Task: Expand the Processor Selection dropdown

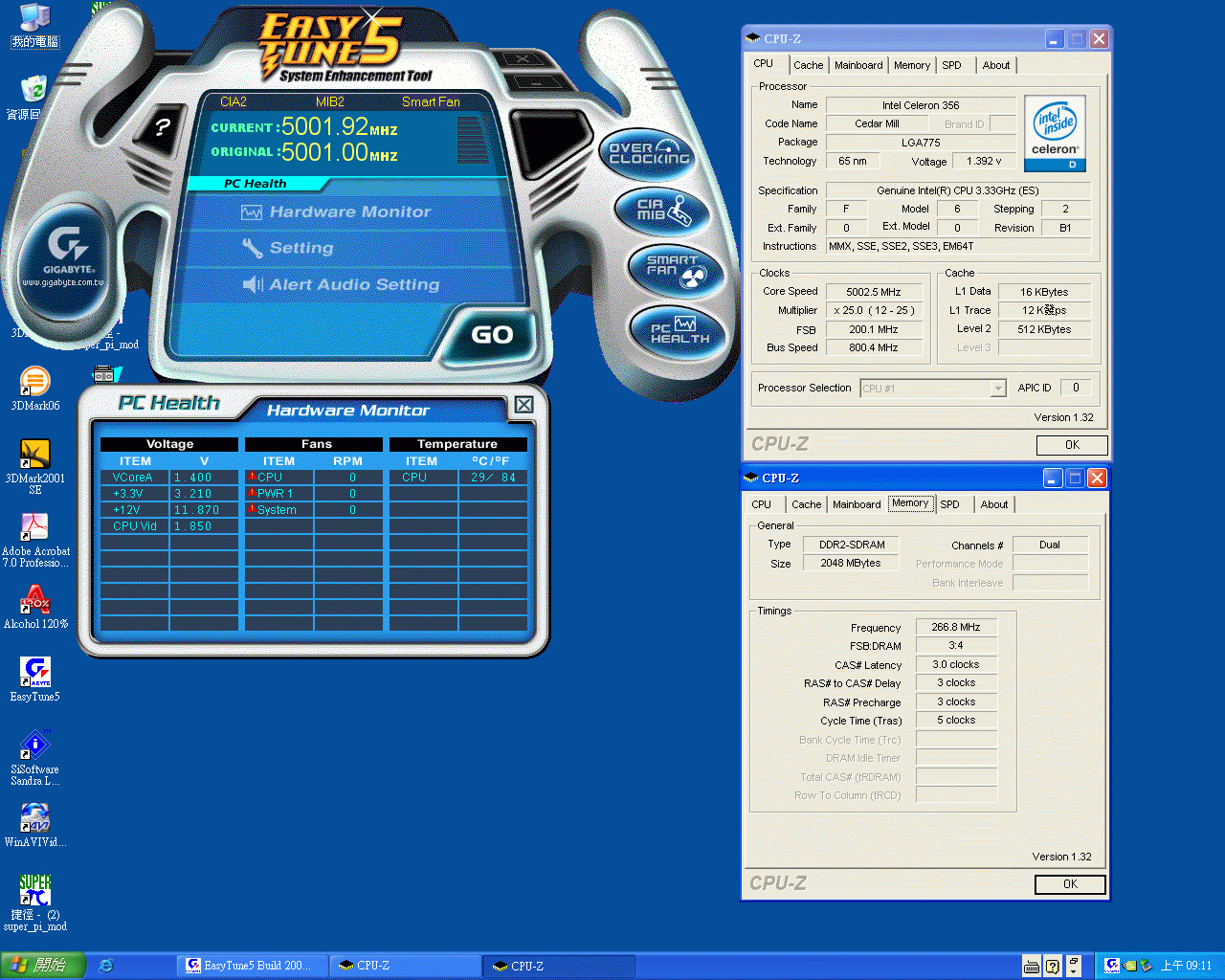Action: pos(998,389)
